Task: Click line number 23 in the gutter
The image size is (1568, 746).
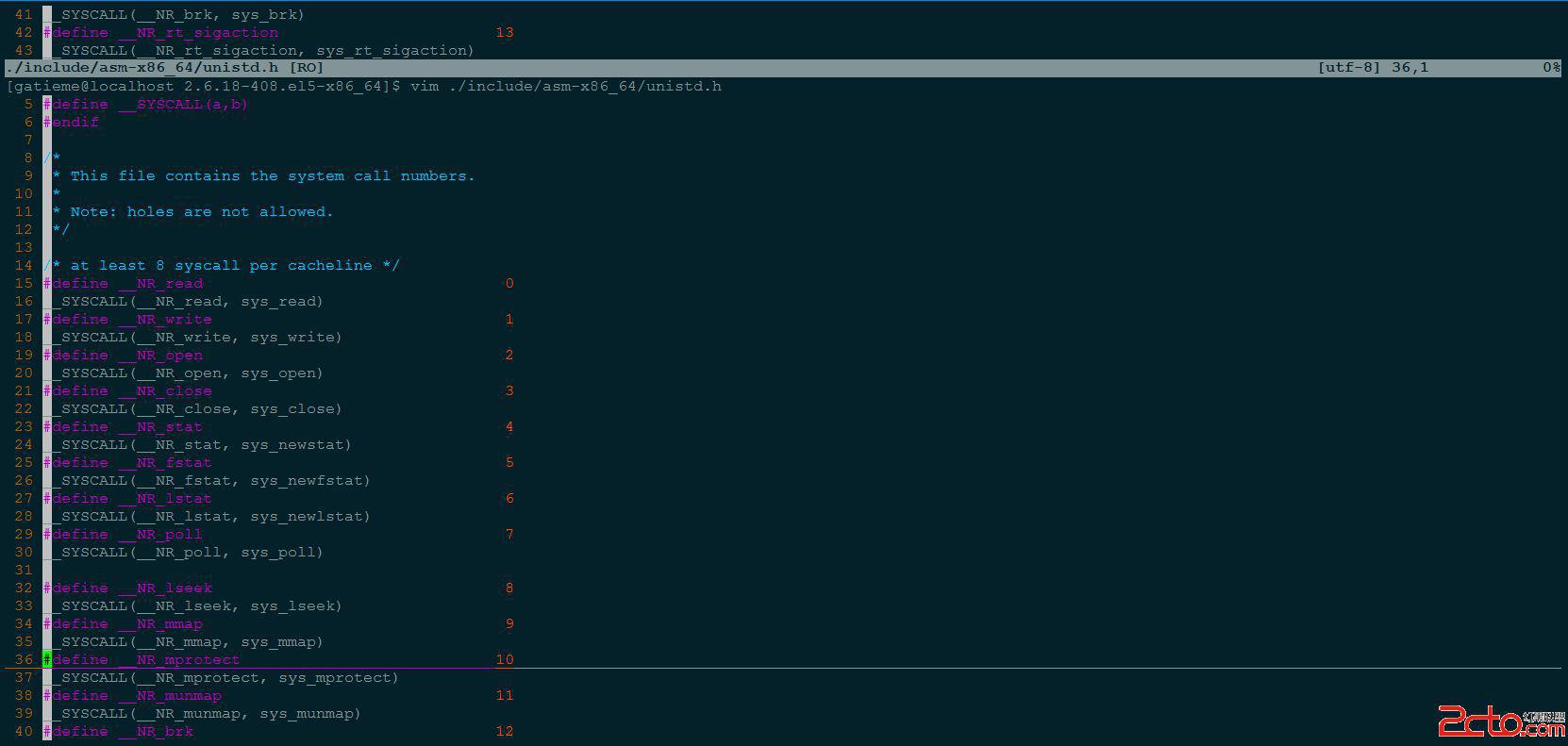Action: pos(24,426)
